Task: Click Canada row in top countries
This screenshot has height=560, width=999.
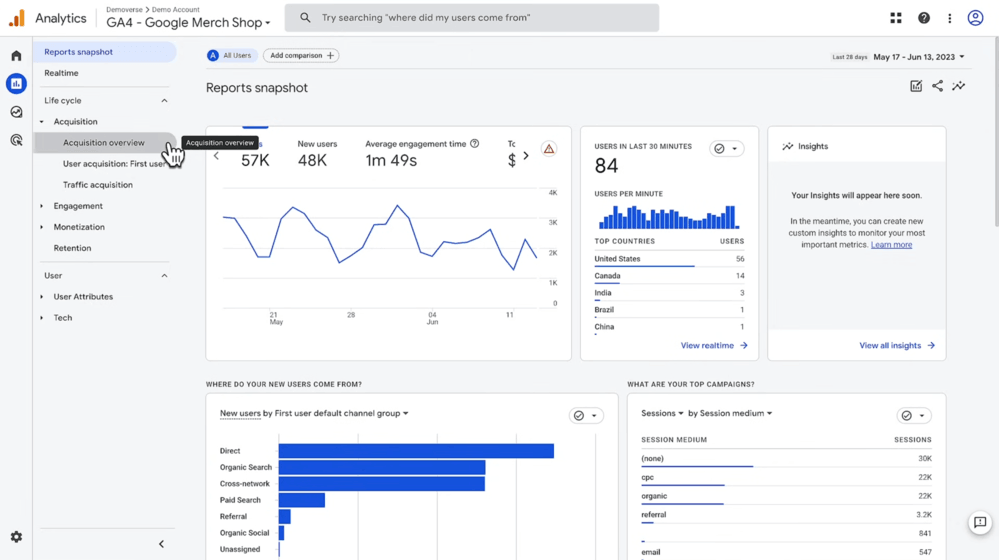Action: point(669,276)
